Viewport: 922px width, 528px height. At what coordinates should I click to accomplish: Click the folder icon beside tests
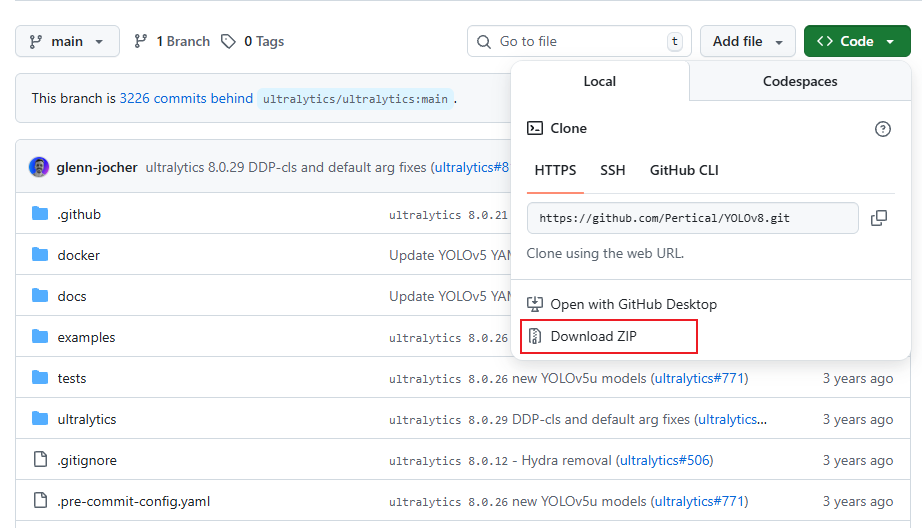(40, 377)
